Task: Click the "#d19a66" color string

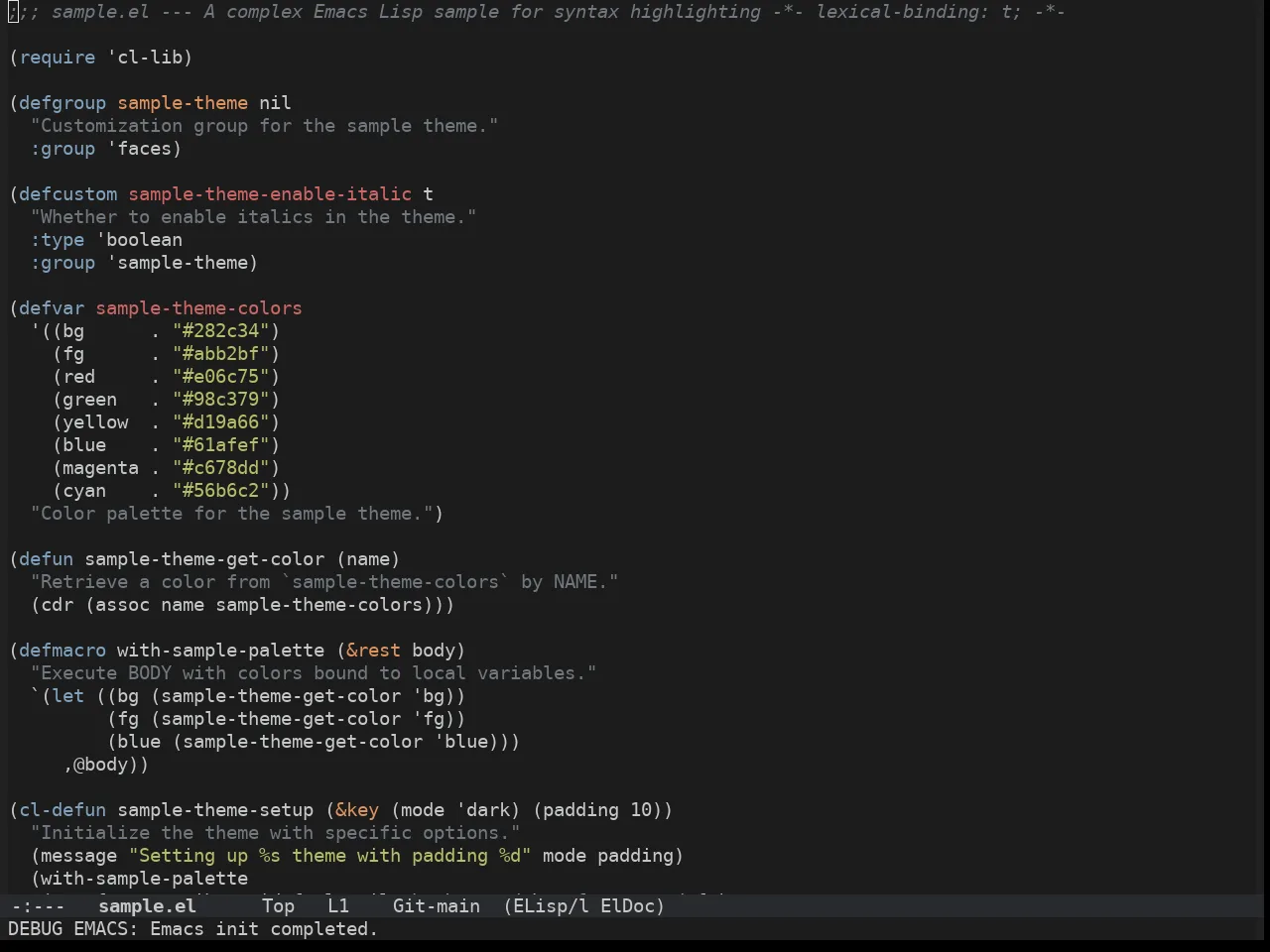Action: (x=221, y=422)
